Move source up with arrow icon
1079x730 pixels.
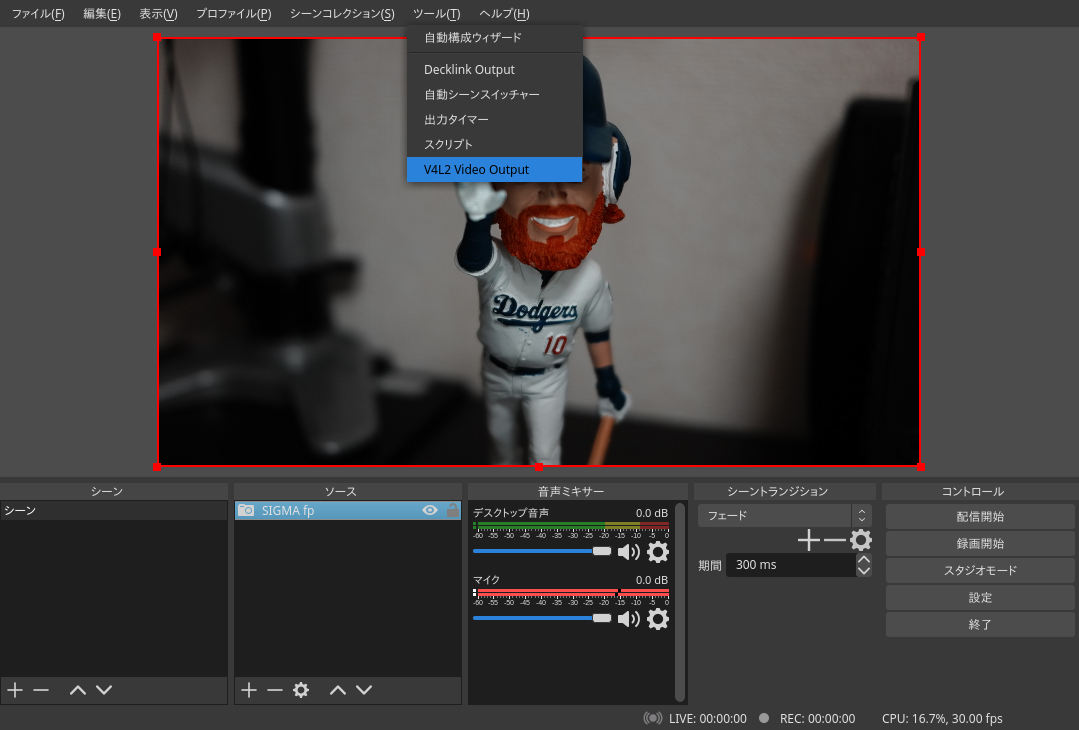(x=338, y=689)
